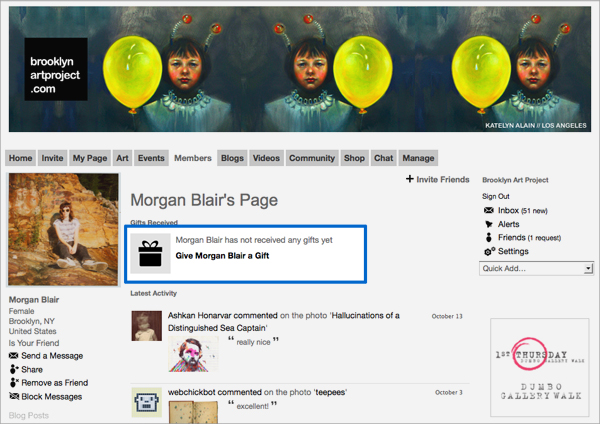Click the Sign Out link
The height and width of the screenshot is (424, 600).
(496, 196)
